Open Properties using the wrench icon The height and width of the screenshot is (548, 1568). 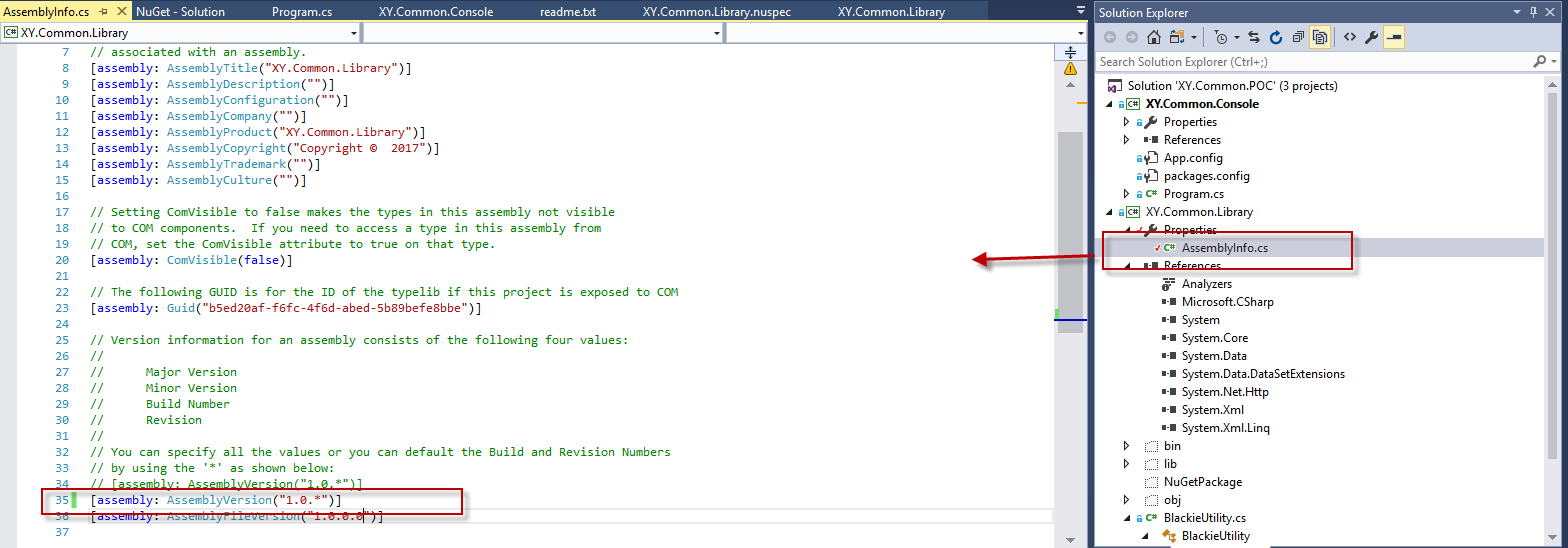(1372, 37)
